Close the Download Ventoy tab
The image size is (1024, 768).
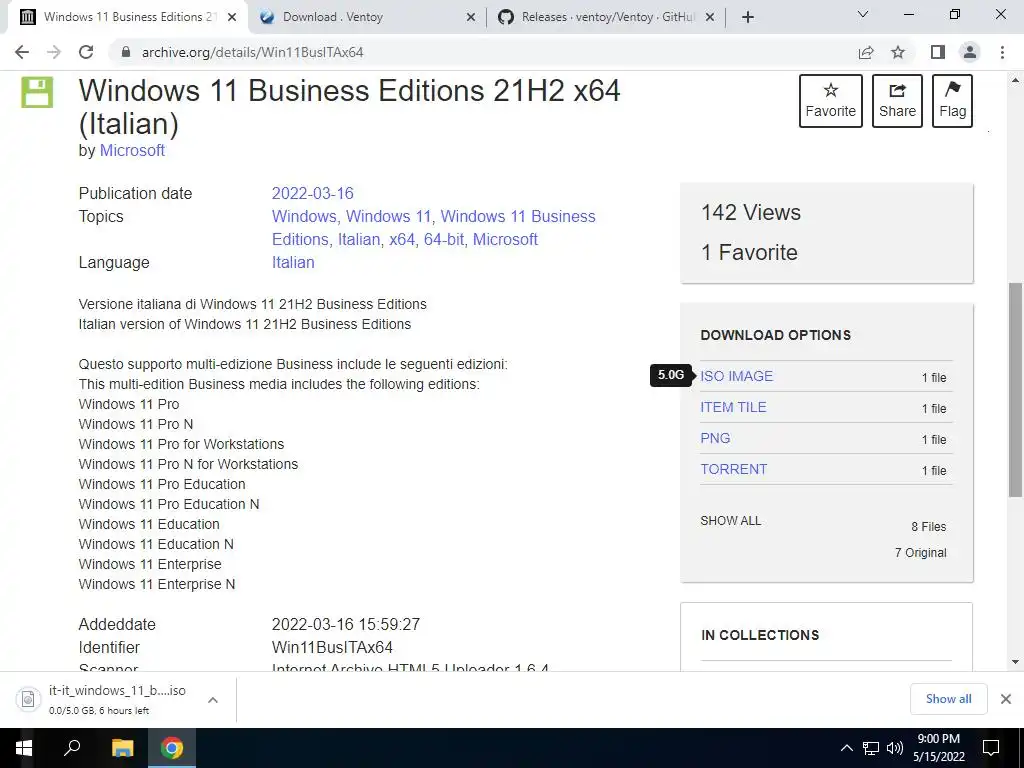tap(471, 18)
